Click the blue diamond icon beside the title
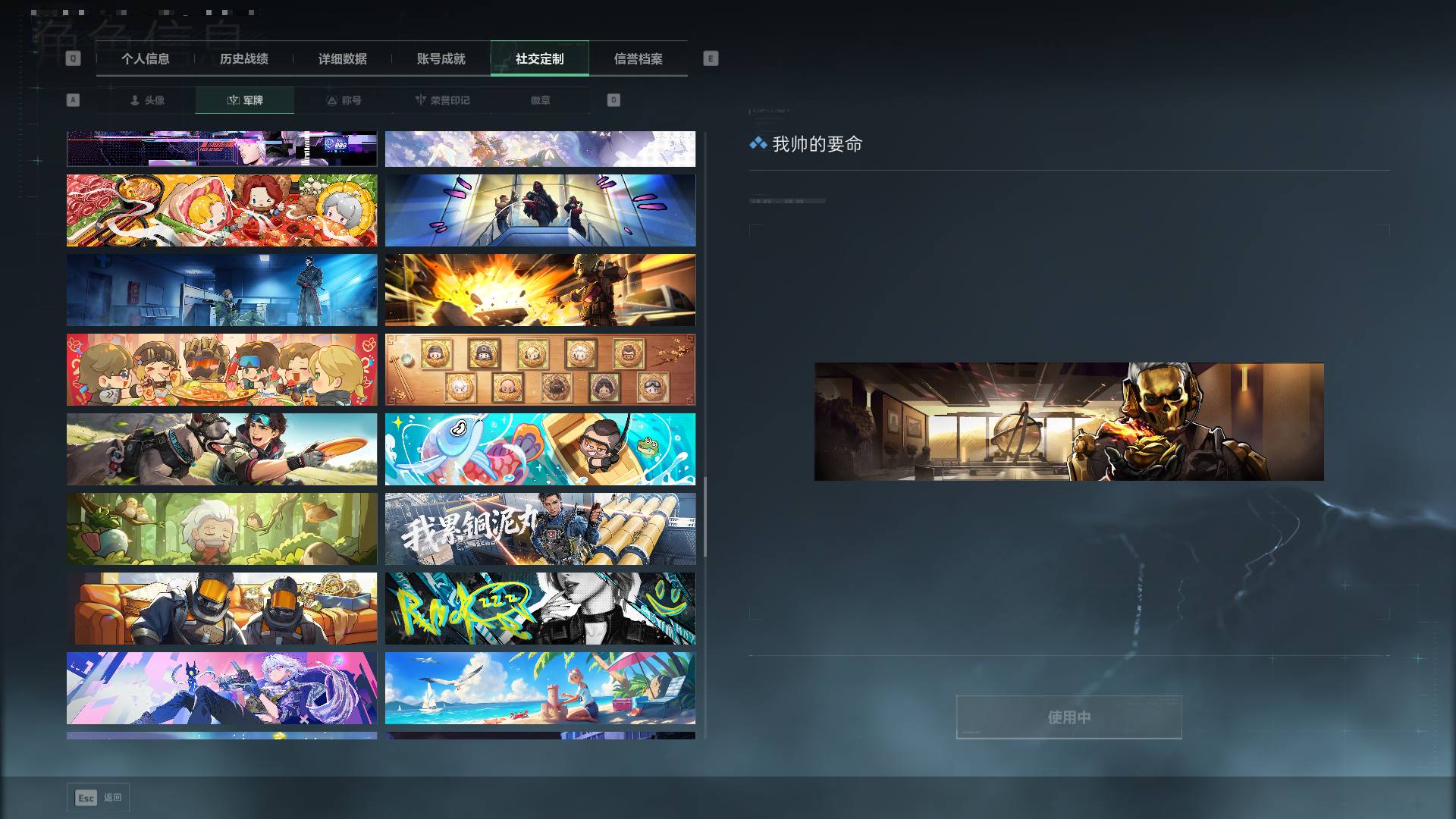 click(758, 143)
